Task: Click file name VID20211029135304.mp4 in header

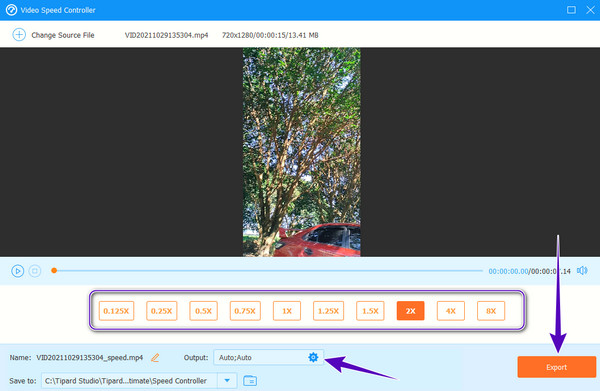Action: 166,35
